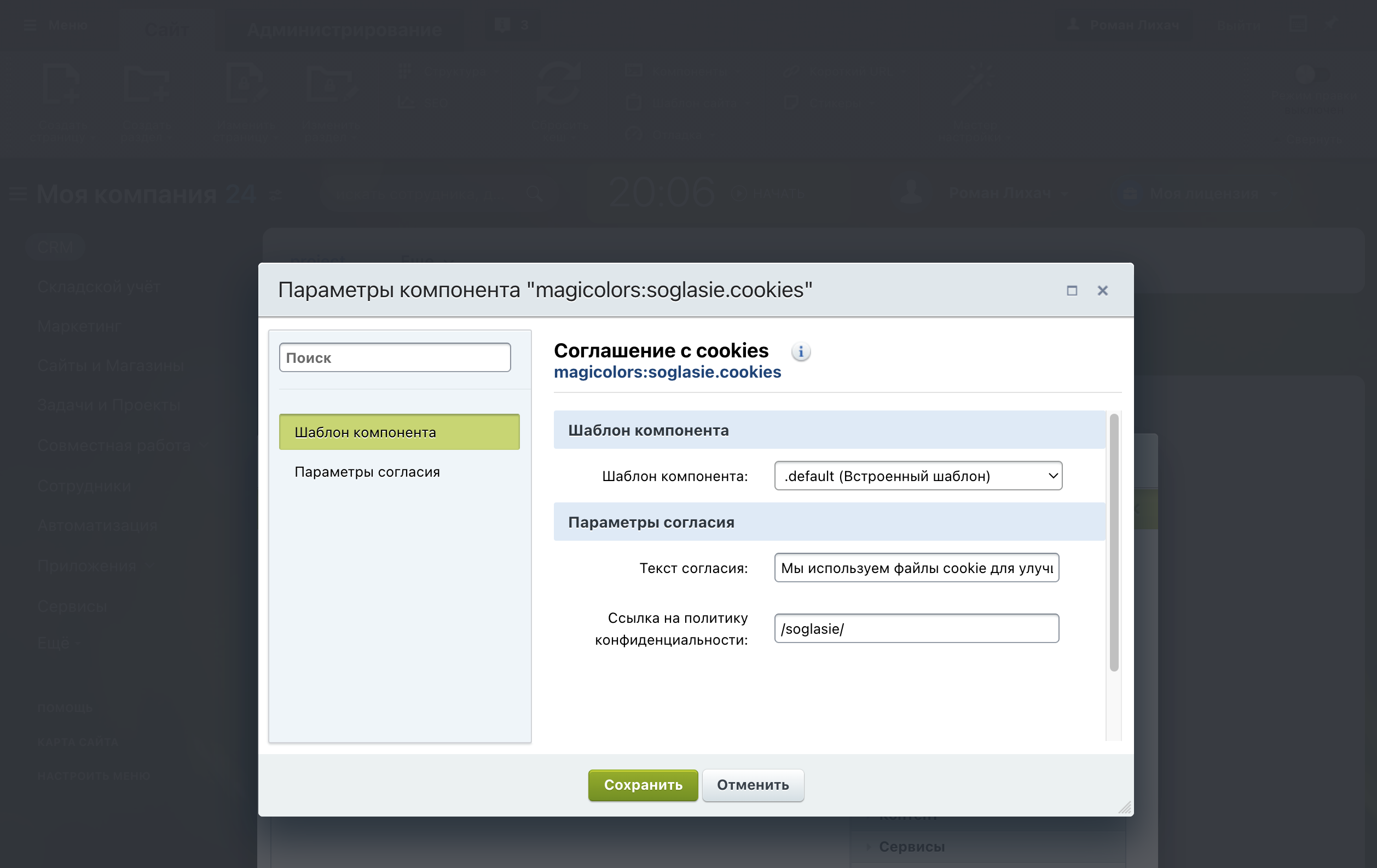Click the Создать страницу icon
This screenshot has width=1377, height=868.
click(x=61, y=84)
